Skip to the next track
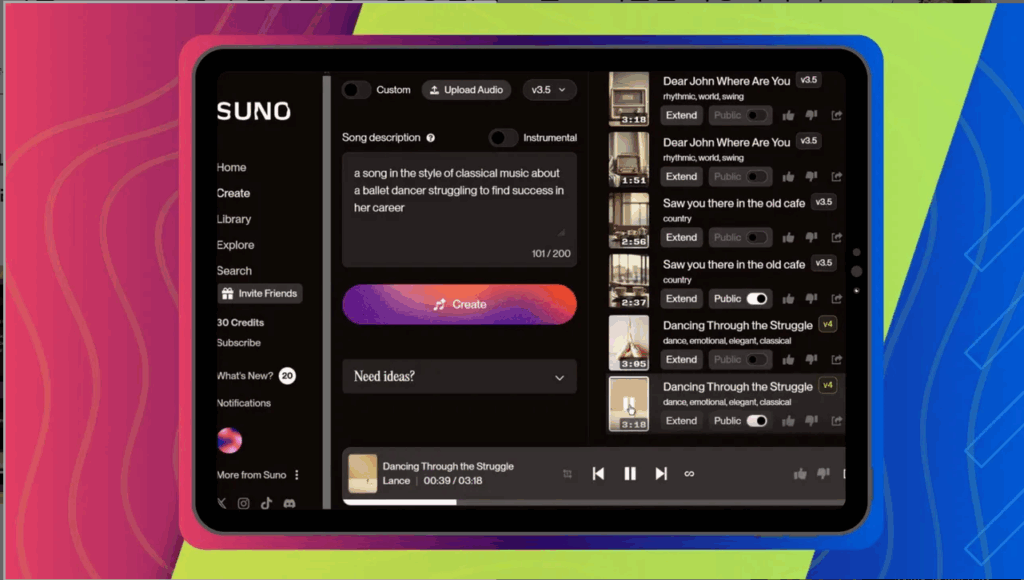This screenshot has height=580, width=1024. [661, 474]
